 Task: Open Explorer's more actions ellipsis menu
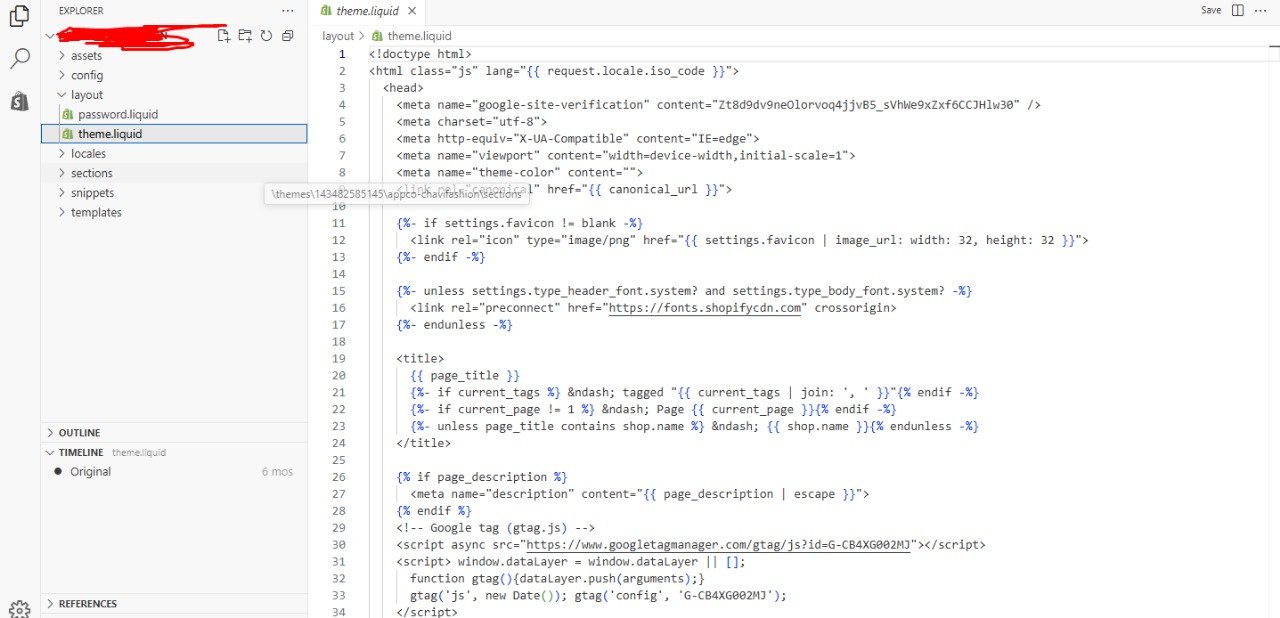click(288, 10)
